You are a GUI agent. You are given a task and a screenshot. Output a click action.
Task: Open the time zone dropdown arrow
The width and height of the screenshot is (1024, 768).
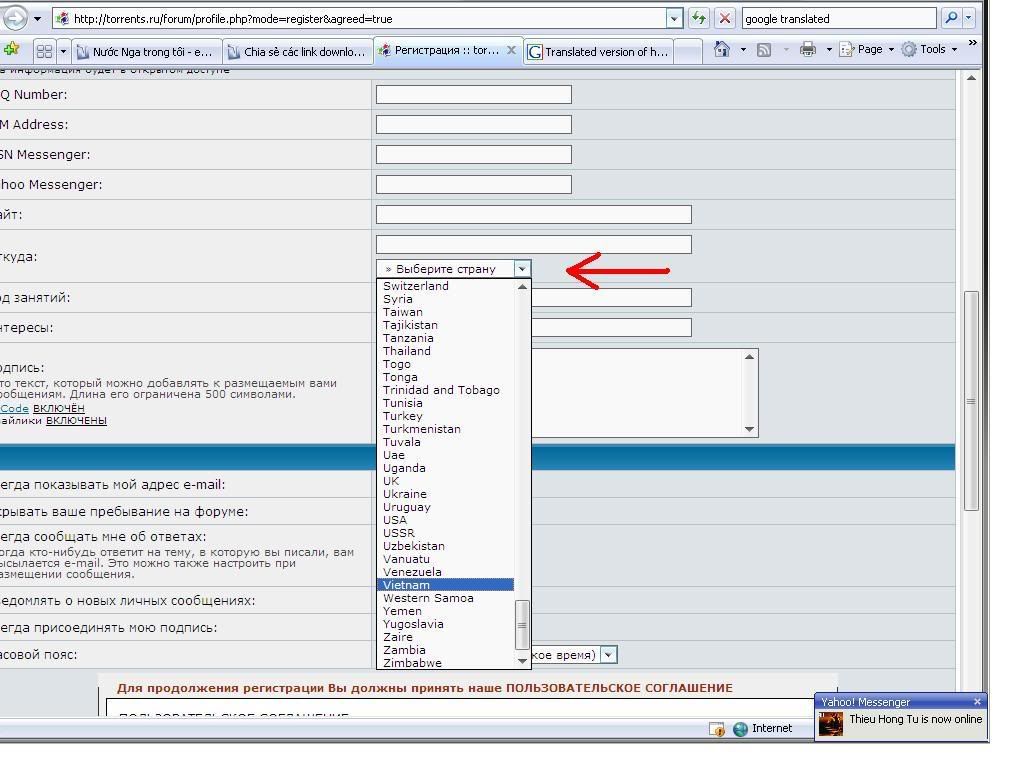(608, 655)
